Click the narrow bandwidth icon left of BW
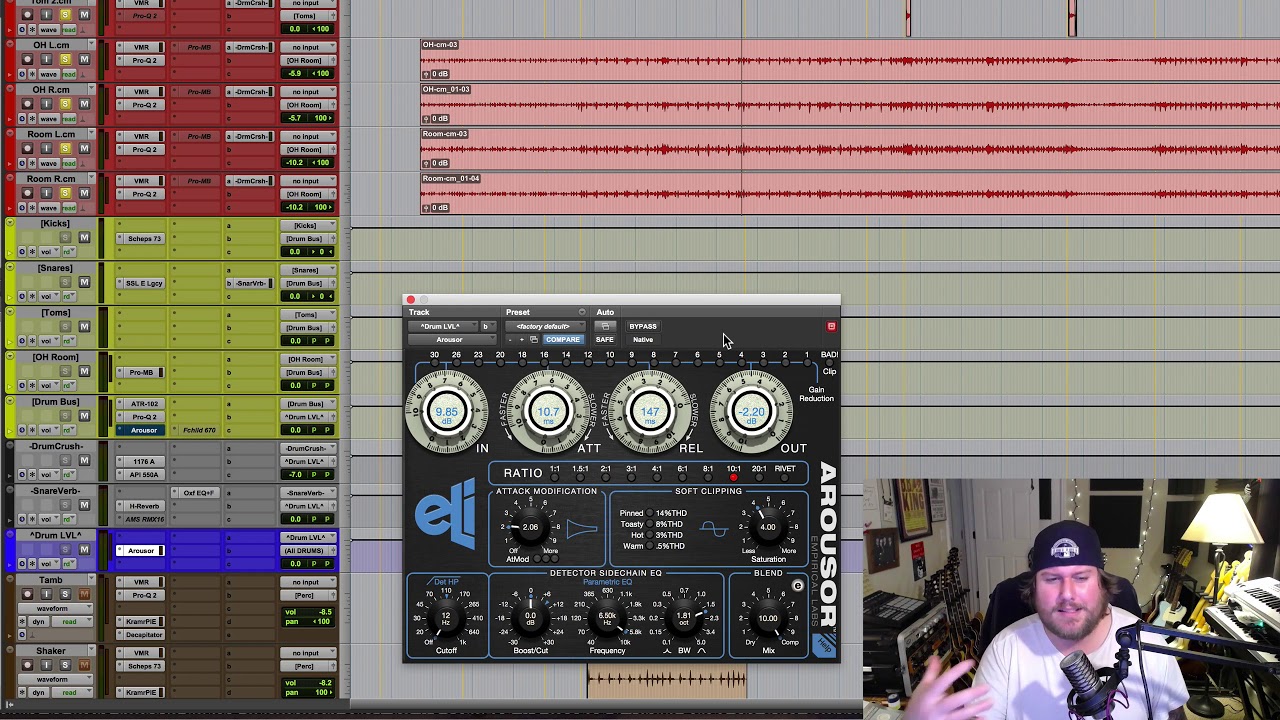The image size is (1280, 720). (x=667, y=651)
